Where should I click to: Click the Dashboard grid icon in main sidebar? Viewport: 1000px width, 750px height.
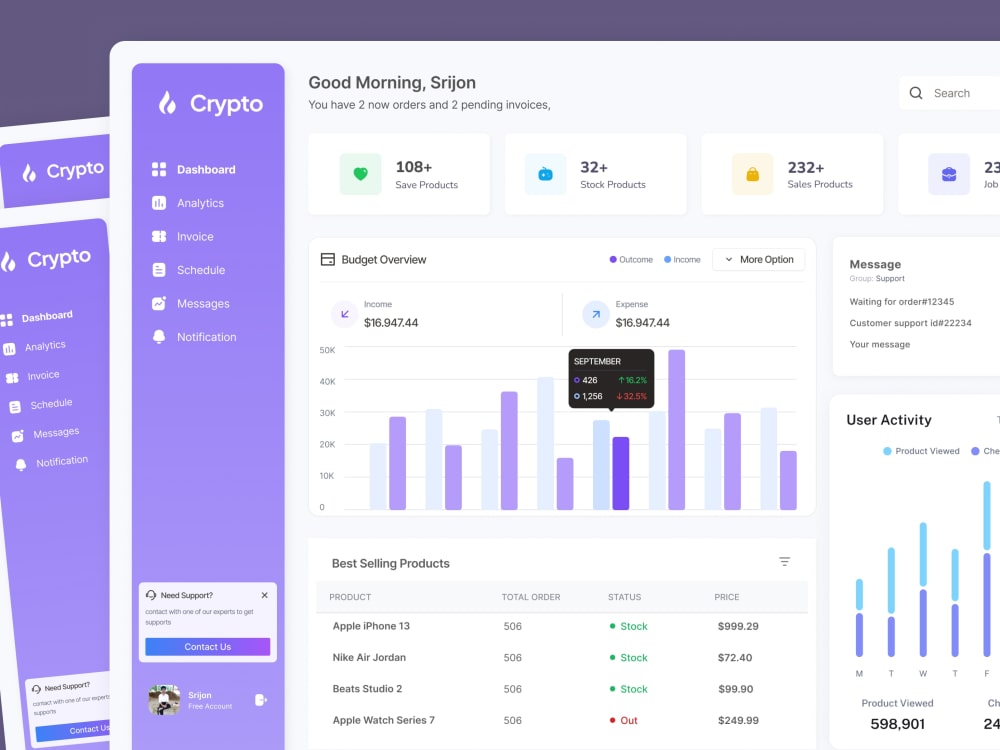pyautogui.click(x=159, y=170)
